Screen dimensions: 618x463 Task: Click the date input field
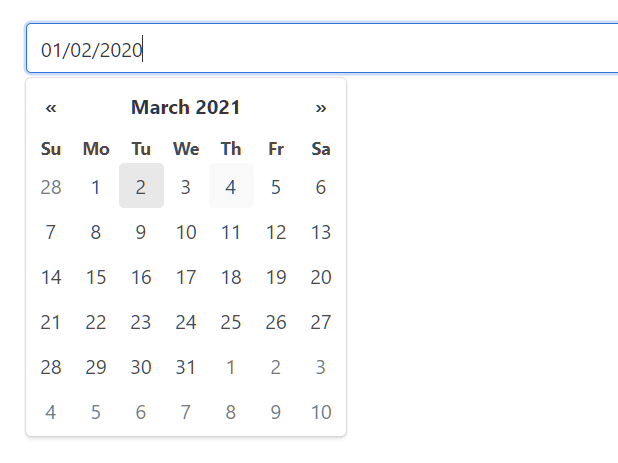click(320, 49)
